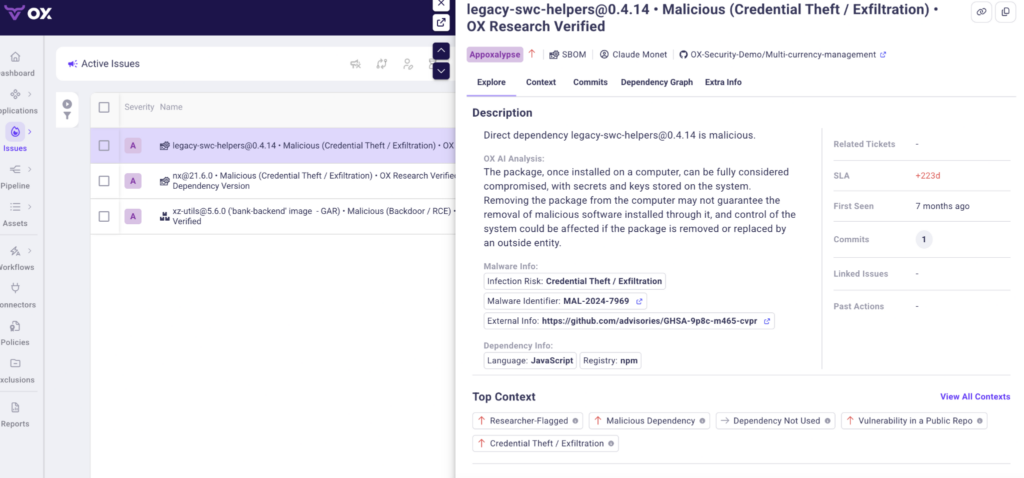
Task: Click the branch sync icon in Active Issues toolbar
Action: 381,64
